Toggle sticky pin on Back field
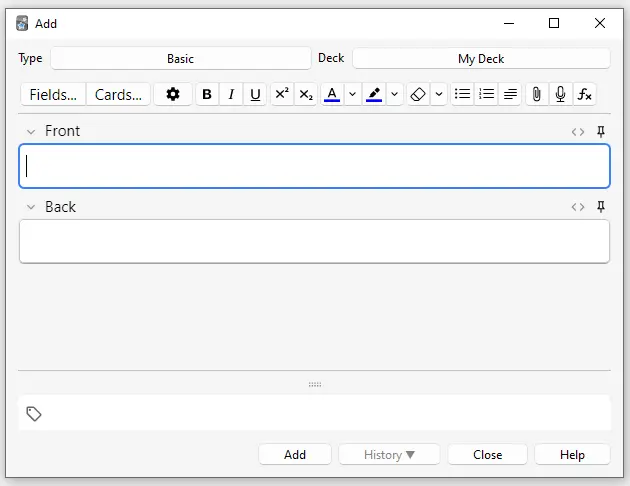The image size is (630, 486). (x=601, y=207)
